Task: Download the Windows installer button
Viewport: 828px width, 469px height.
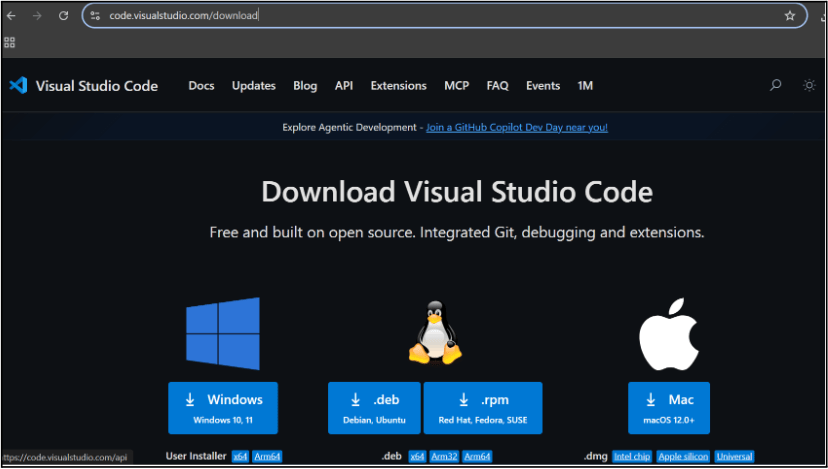Action: coord(223,408)
